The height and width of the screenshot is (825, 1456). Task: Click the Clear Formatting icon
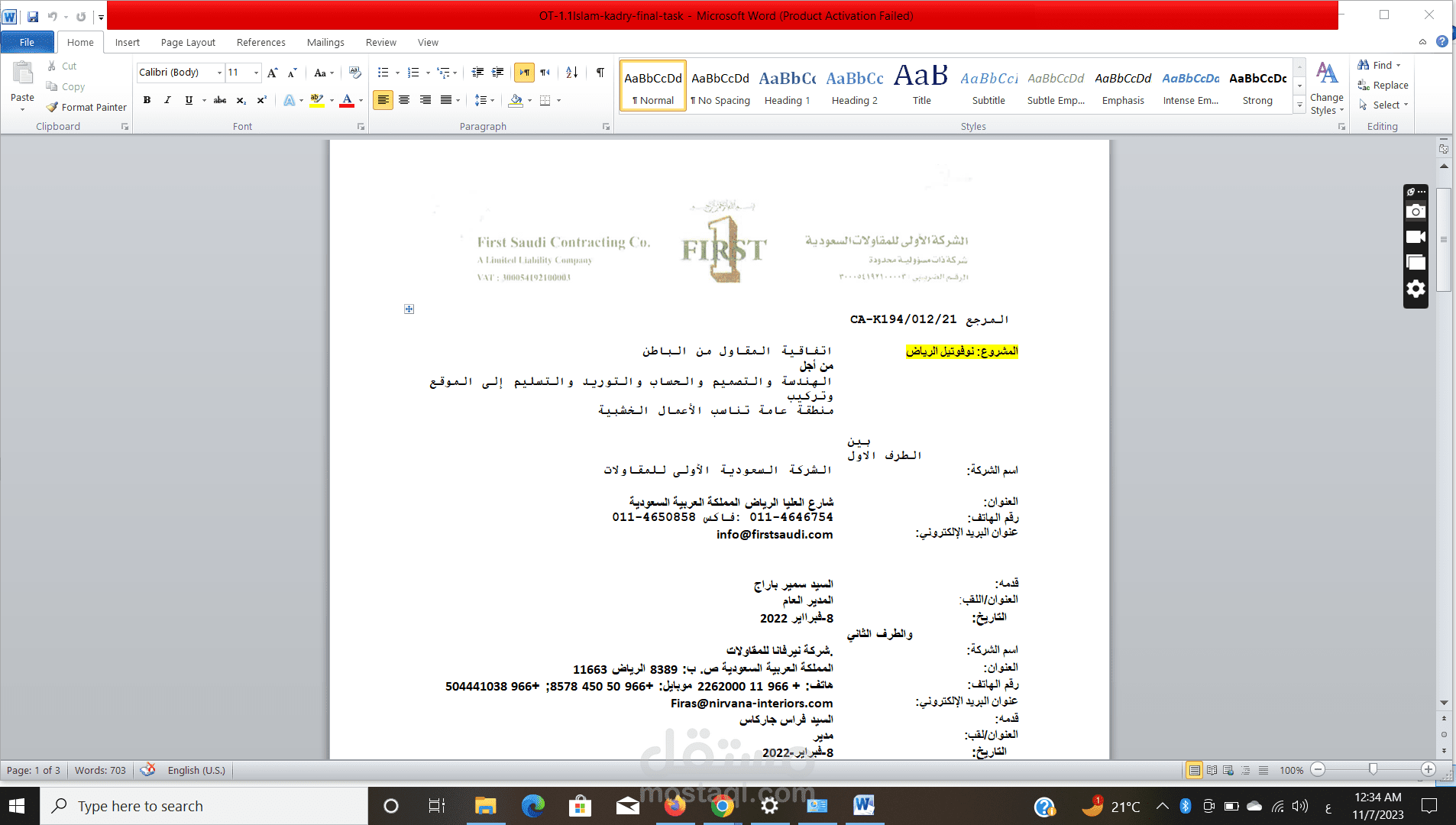point(354,73)
